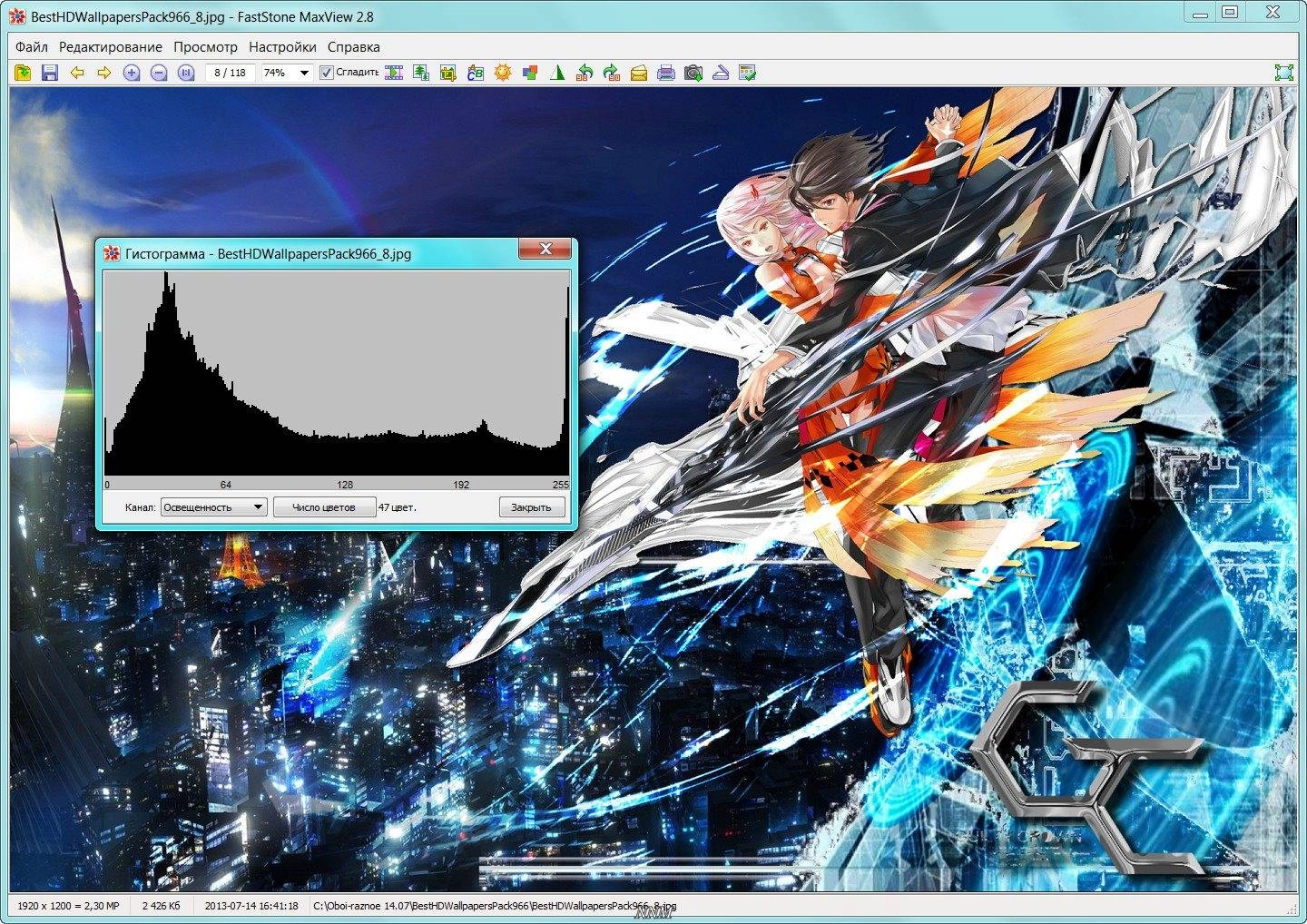Open the Файл menu
1307x924 pixels.
[32, 47]
